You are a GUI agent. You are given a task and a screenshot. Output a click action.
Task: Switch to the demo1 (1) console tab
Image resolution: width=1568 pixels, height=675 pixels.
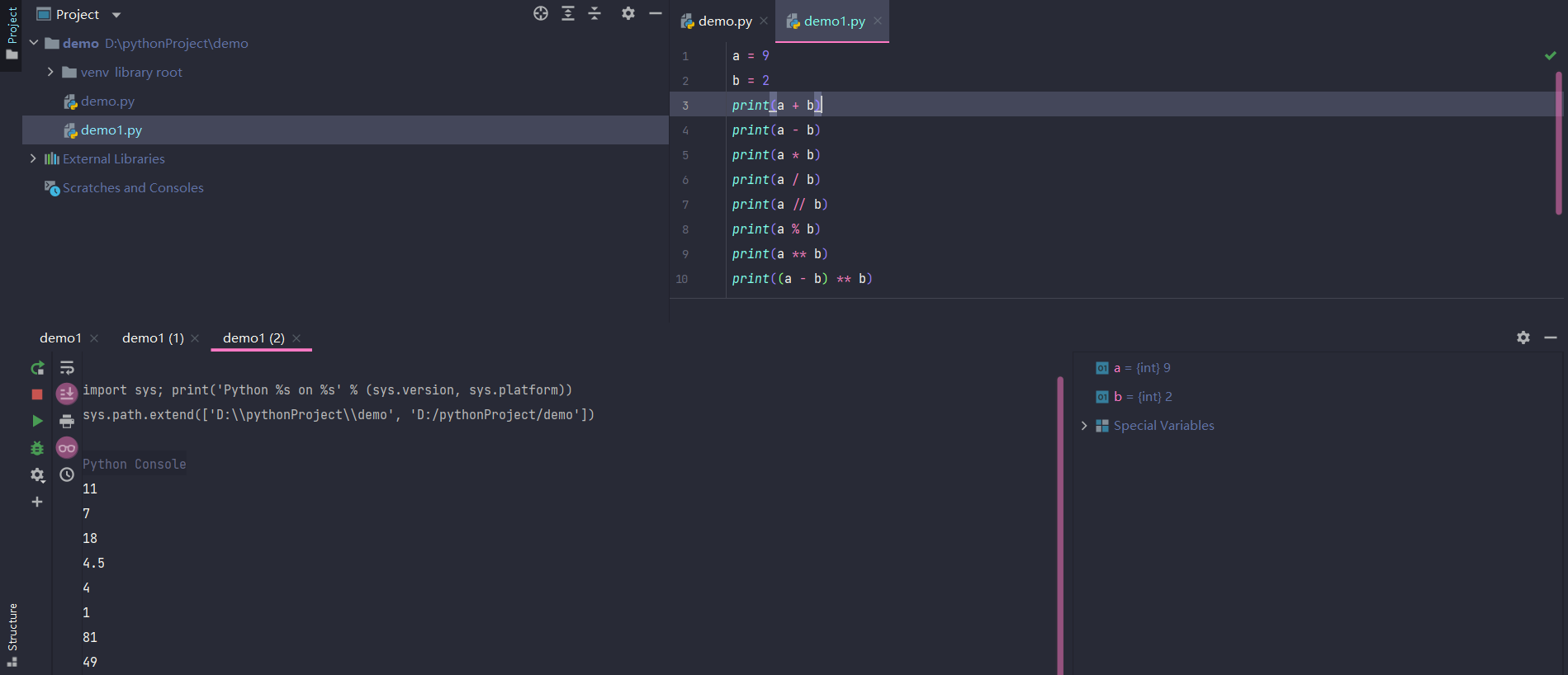click(153, 338)
